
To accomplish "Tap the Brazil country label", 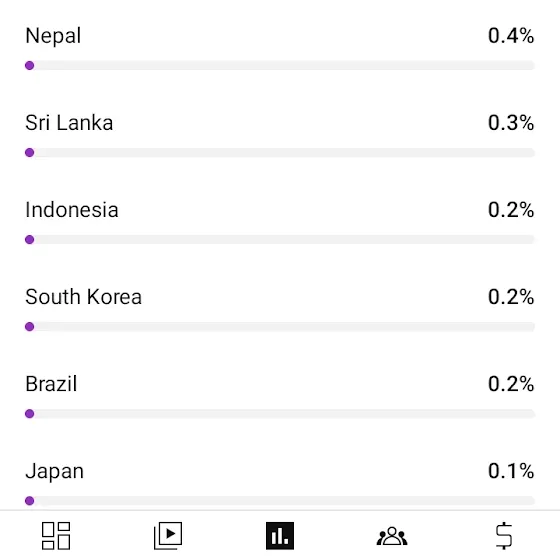I will (51, 384).
